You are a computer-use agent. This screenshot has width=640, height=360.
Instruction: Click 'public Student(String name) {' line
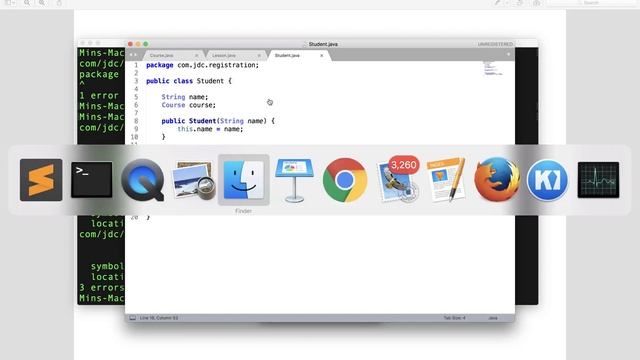coord(218,121)
